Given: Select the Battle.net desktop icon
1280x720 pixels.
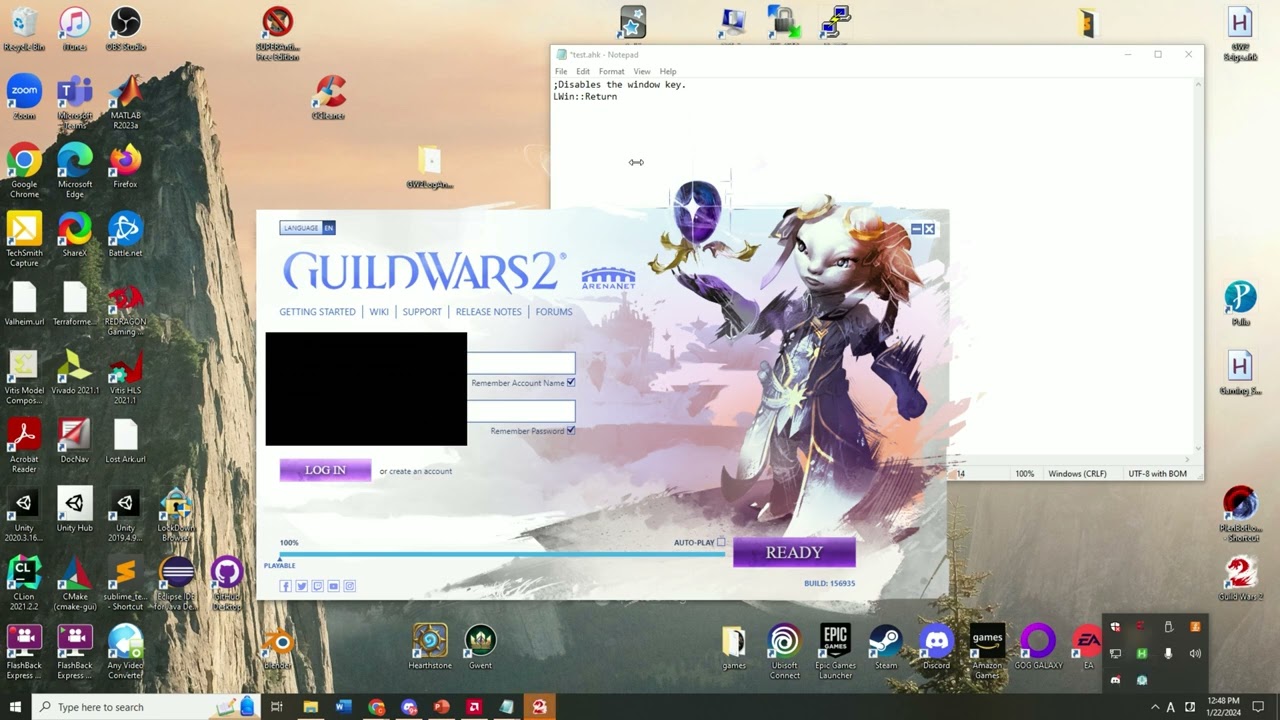Looking at the screenshot, I should [x=125, y=236].
